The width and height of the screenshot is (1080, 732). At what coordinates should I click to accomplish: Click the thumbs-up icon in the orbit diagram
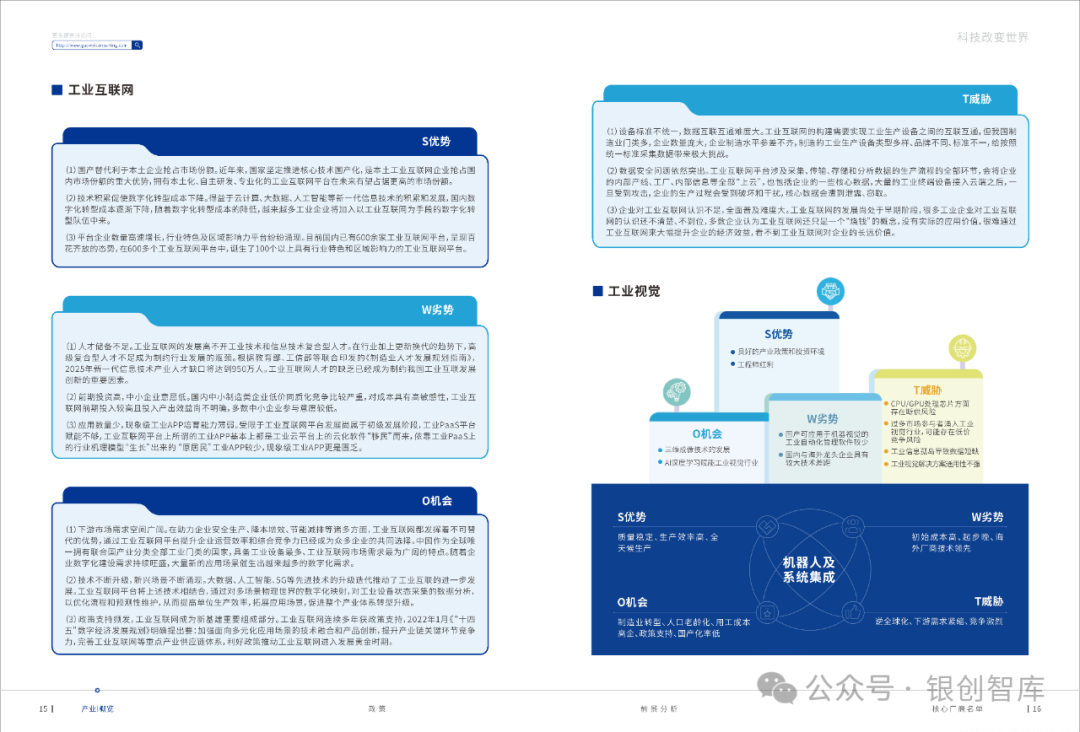point(853,611)
